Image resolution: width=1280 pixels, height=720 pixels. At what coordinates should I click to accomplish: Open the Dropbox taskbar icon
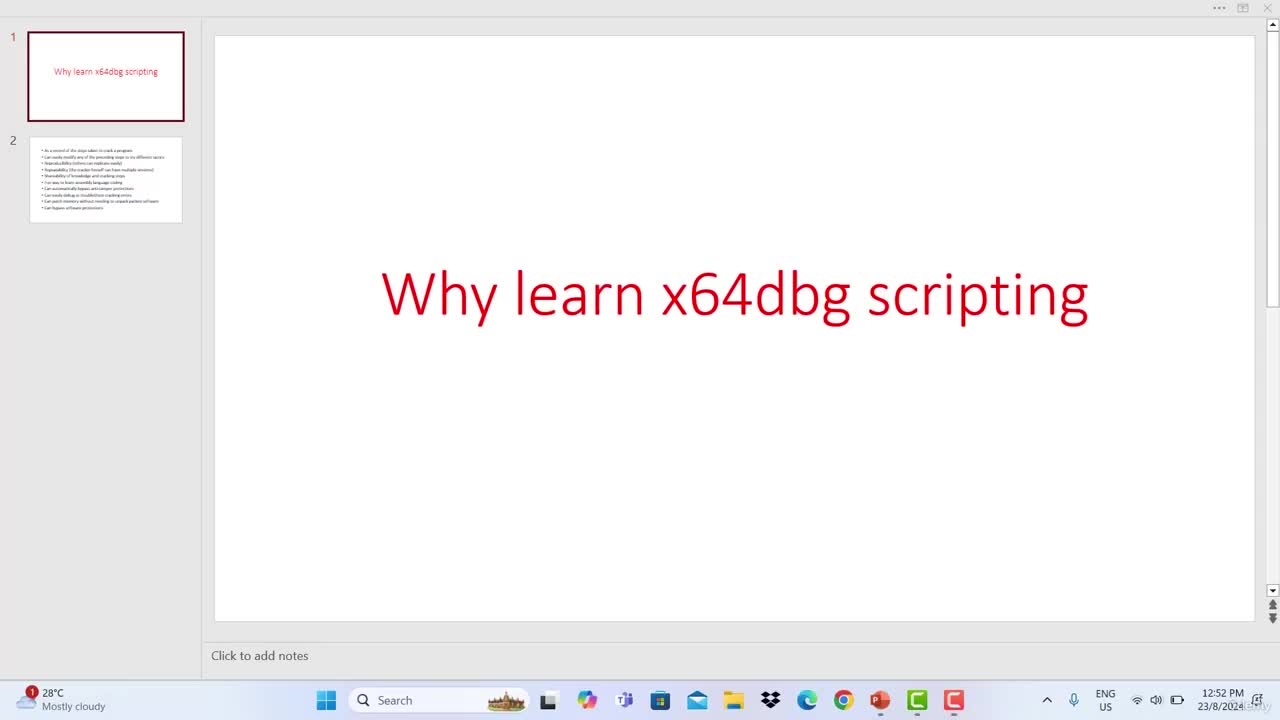tap(770, 700)
